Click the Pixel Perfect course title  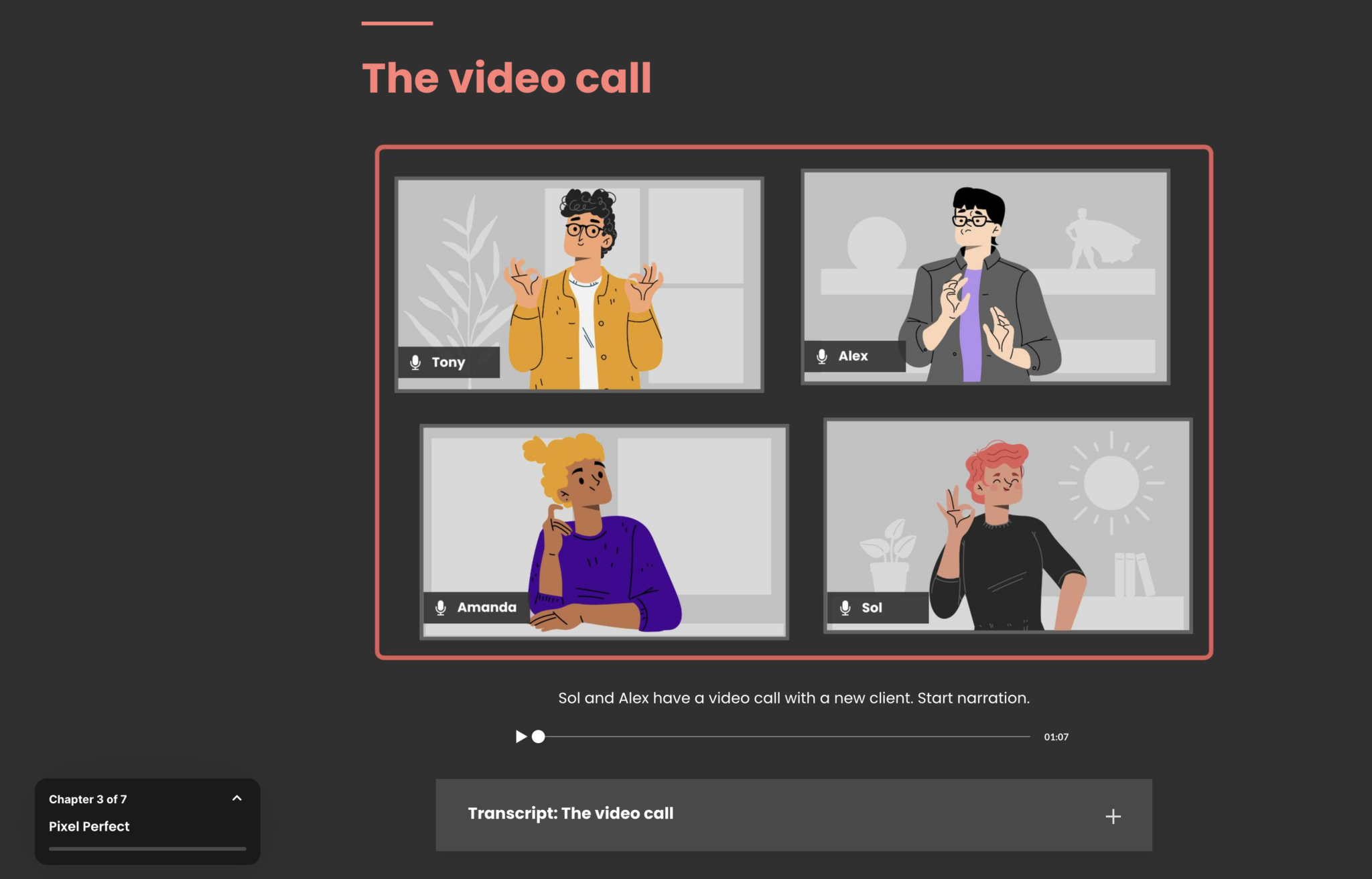click(x=89, y=827)
